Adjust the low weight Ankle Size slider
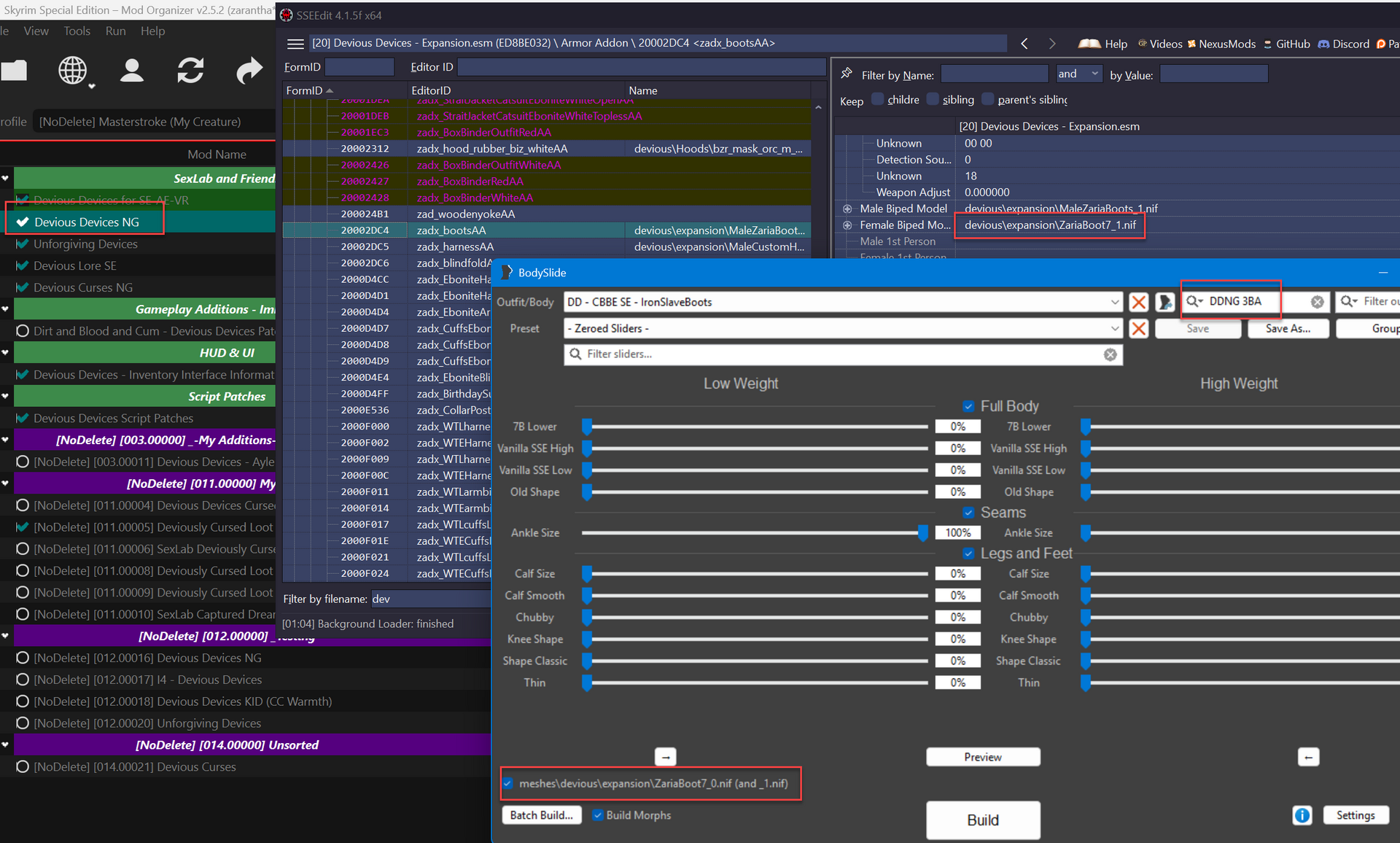Image resolution: width=1400 pixels, height=843 pixels. point(922,533)
